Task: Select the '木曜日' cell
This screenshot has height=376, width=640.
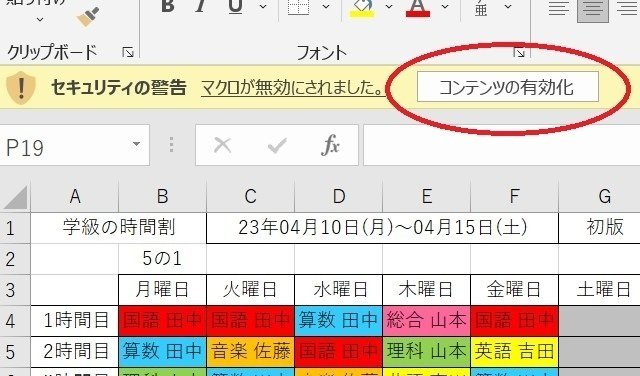Action: (427, 290)
